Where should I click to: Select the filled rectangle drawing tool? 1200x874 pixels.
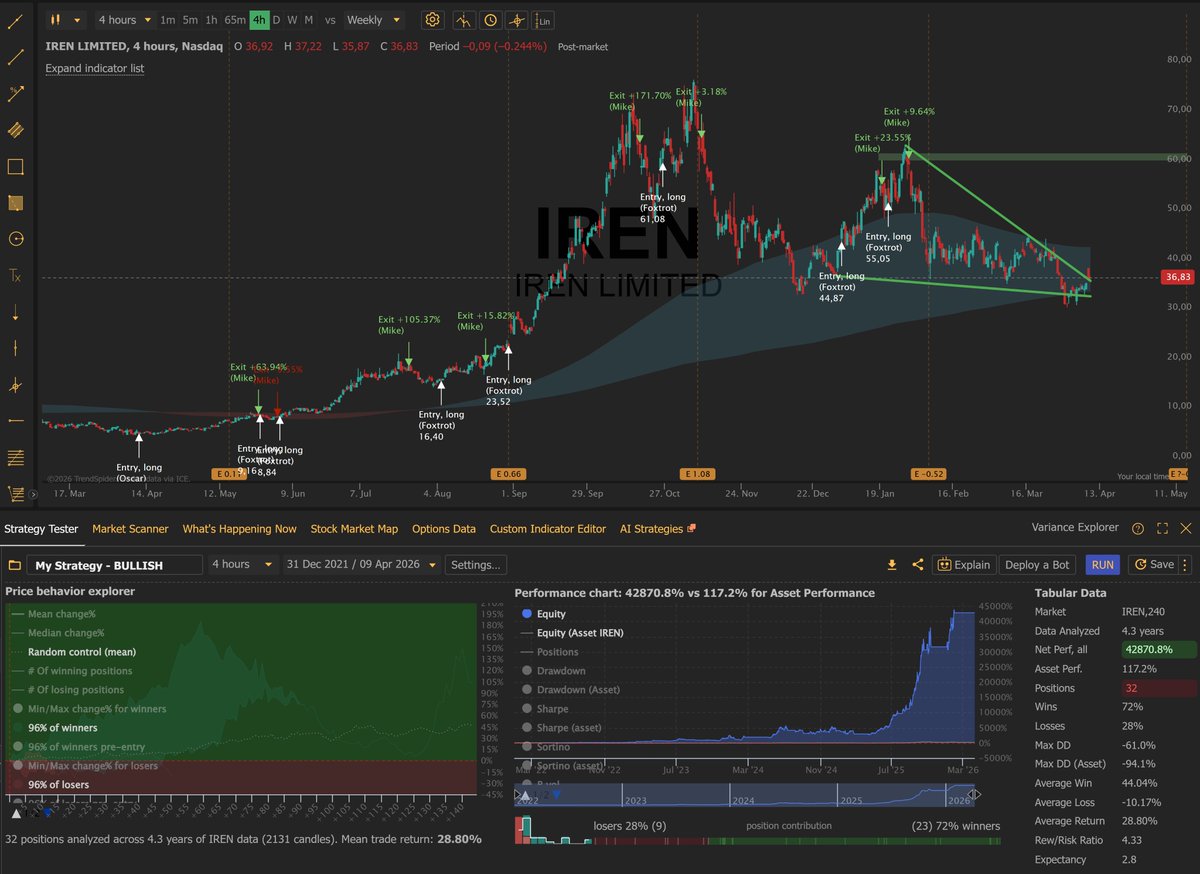pos(15,203)
